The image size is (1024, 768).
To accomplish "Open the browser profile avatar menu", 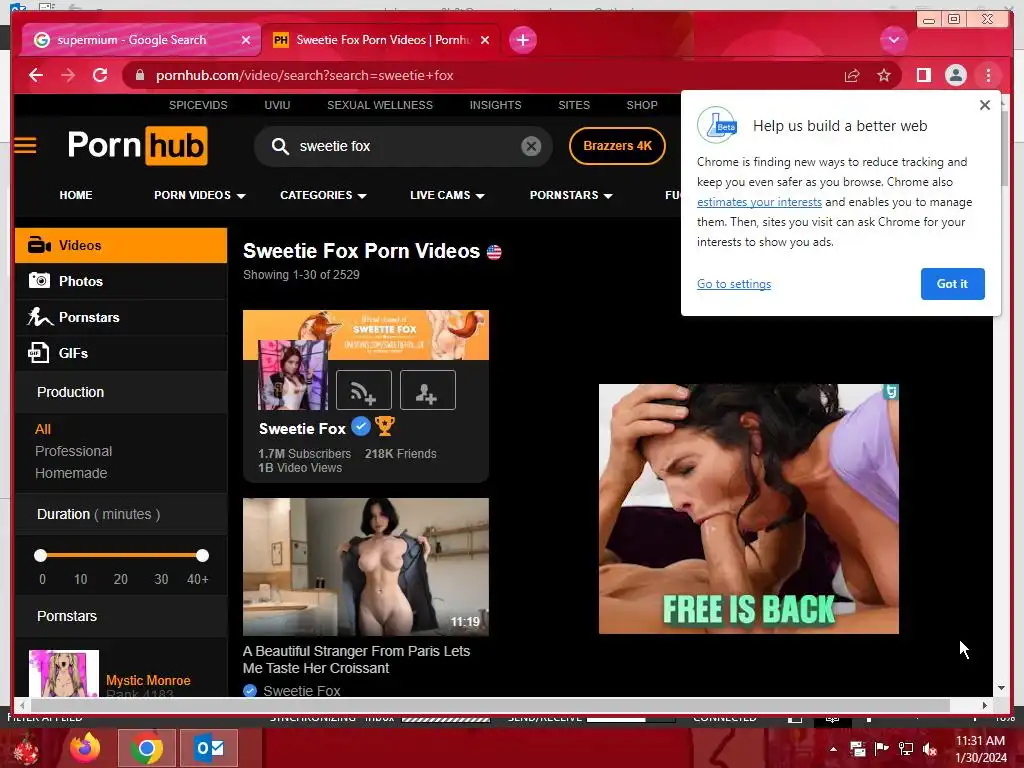I will click(x=955, y=75).
